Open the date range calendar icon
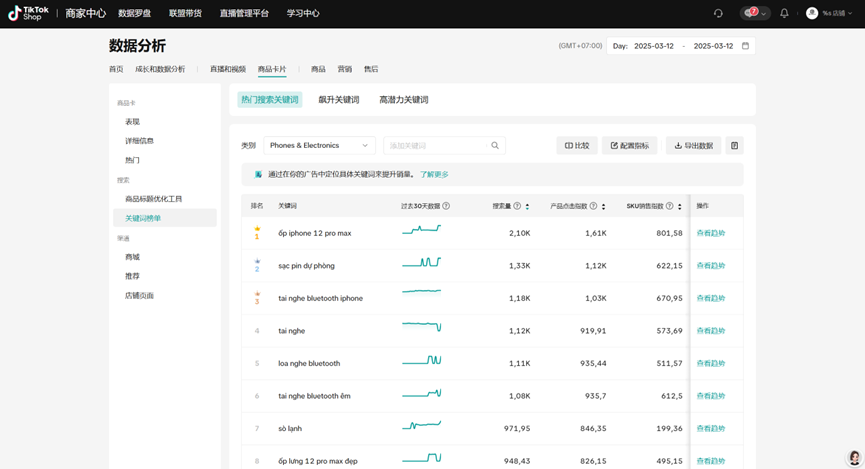Screen dimensions: 865x469 745,46
